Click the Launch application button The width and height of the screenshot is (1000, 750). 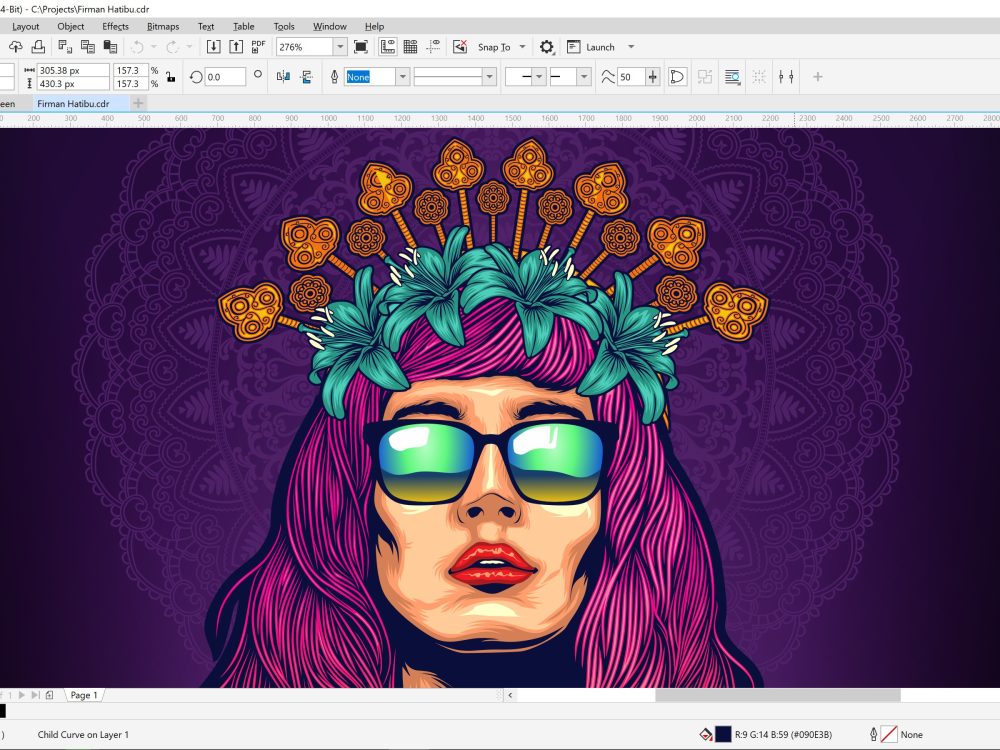click(x=591, y=47)
